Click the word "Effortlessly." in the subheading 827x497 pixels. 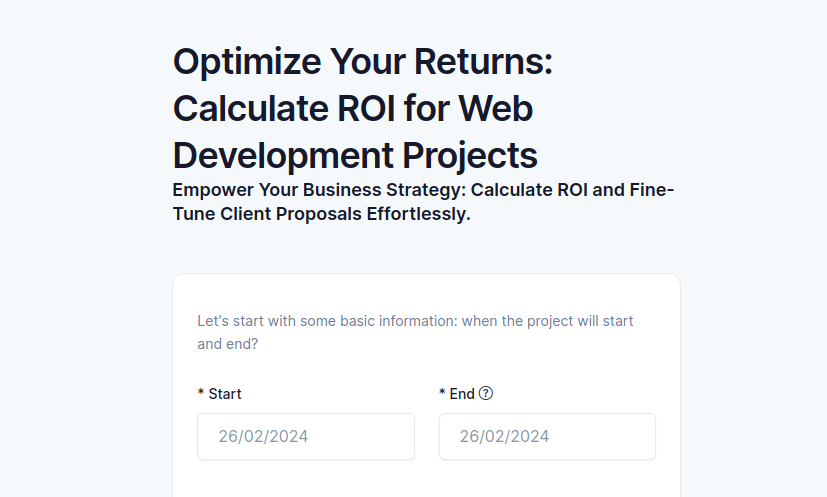click(418, 214)
